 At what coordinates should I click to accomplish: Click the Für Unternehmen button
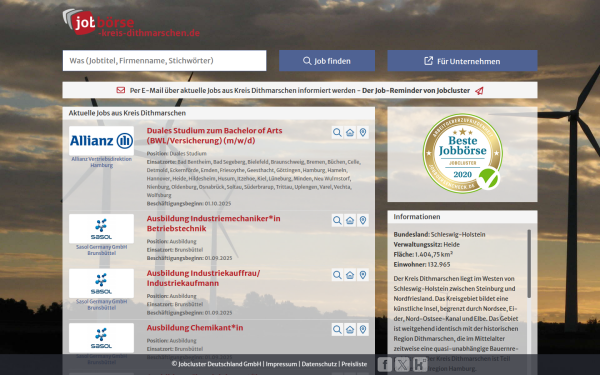point(462,61)
